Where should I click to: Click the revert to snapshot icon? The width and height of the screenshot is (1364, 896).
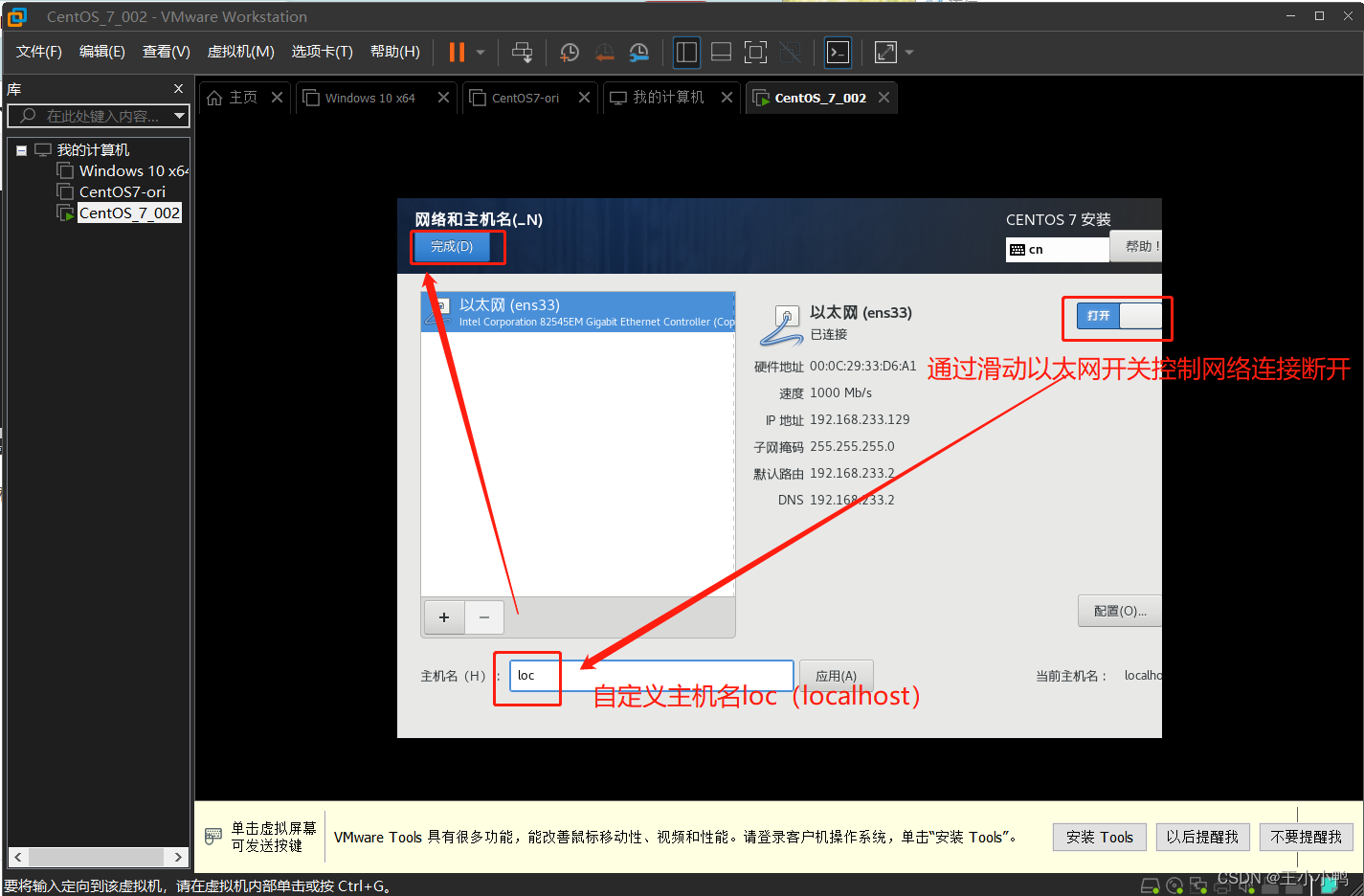pyautogui.click(x=605, y=53)
